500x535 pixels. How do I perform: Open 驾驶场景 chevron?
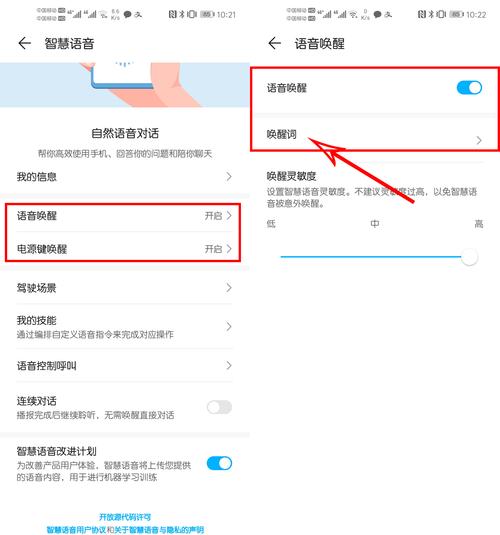229,288
